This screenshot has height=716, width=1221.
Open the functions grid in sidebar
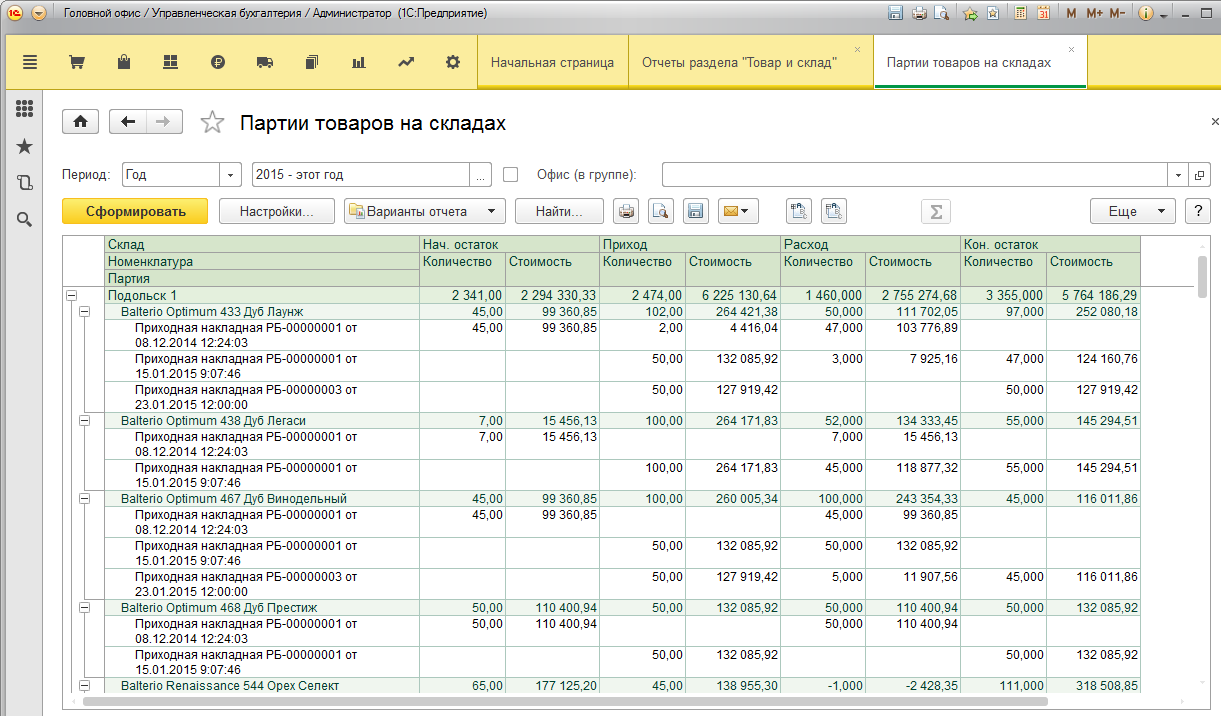tap(25, 109)
